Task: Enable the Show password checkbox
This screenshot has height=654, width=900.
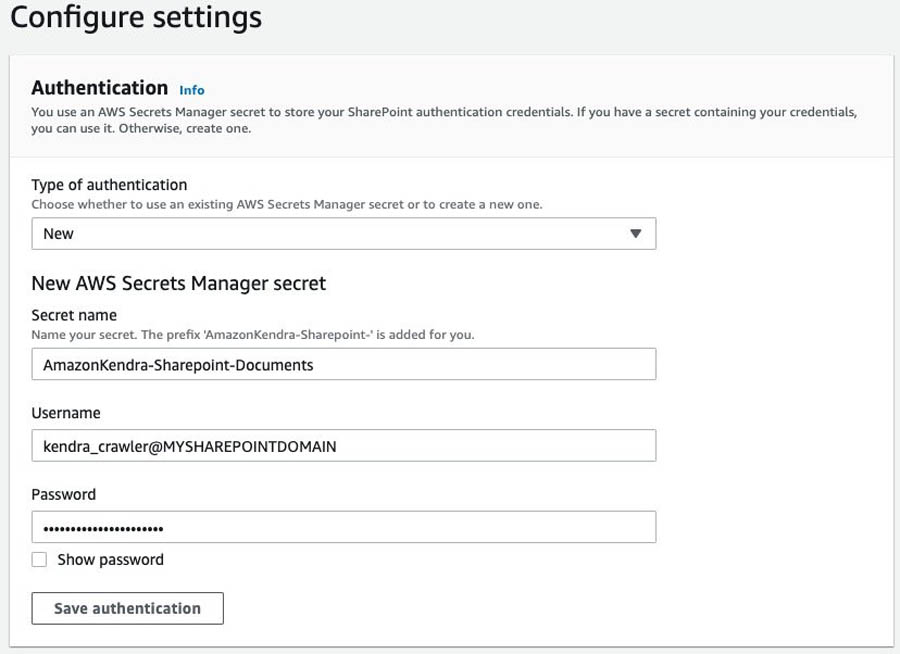Action: 39,560
